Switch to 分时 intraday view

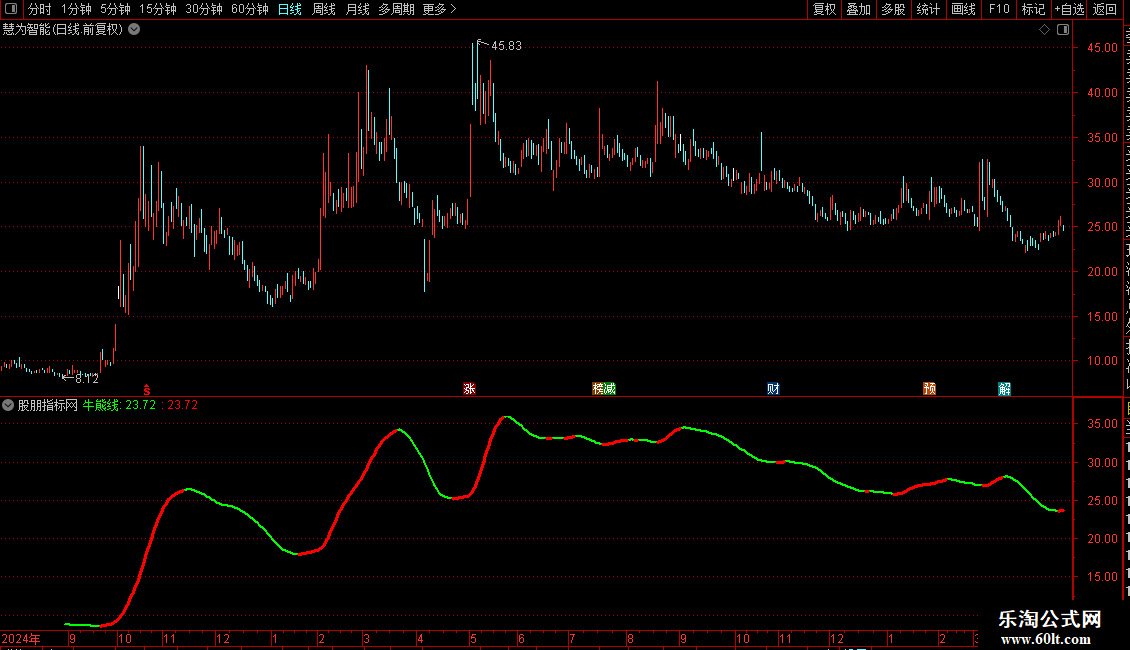coord(40,9)
